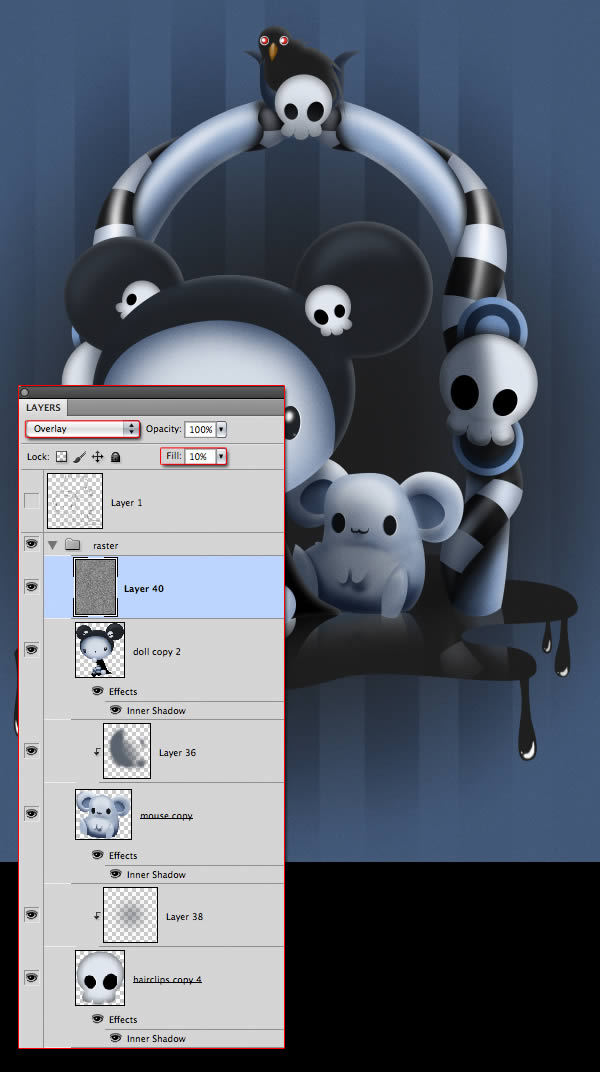The height and width of the screenshot is (1072, 600).
Task: Click mouse copy layer thumbnail
Action: coord(103,814)
